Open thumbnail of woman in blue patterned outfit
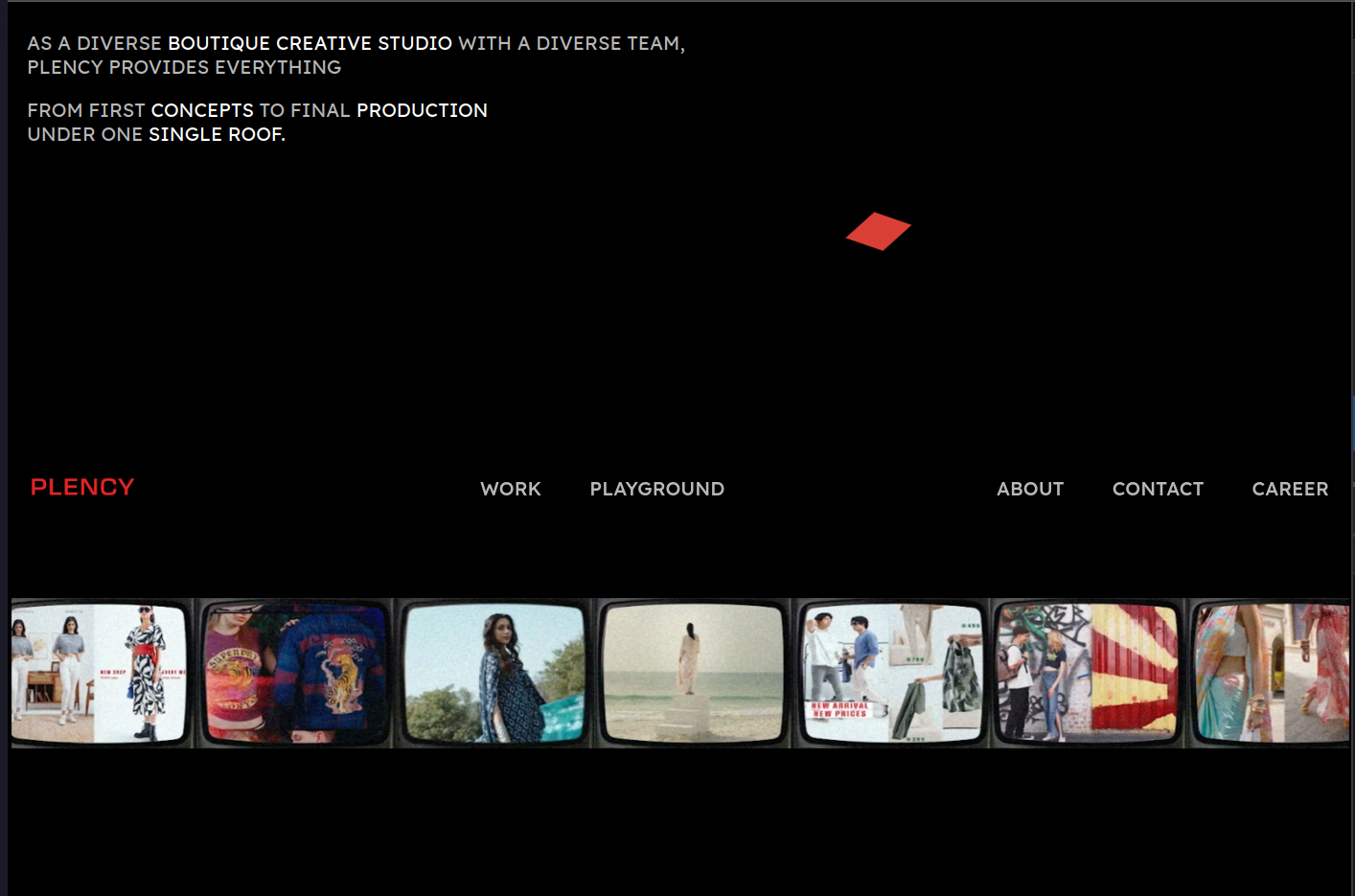 pos(494,673)
